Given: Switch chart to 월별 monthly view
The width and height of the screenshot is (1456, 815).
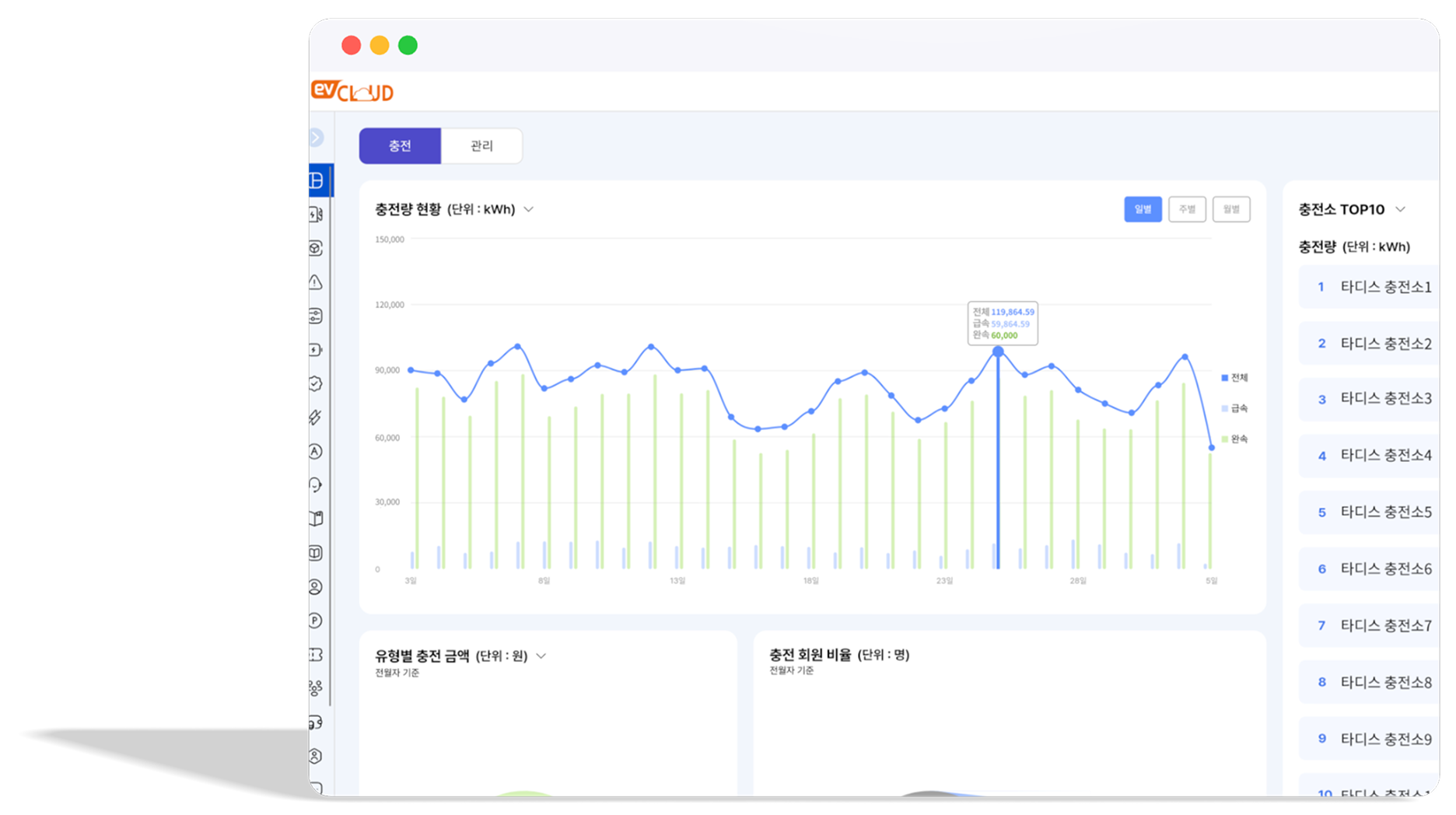Looking at the screenshot, I should (1231, 209).
